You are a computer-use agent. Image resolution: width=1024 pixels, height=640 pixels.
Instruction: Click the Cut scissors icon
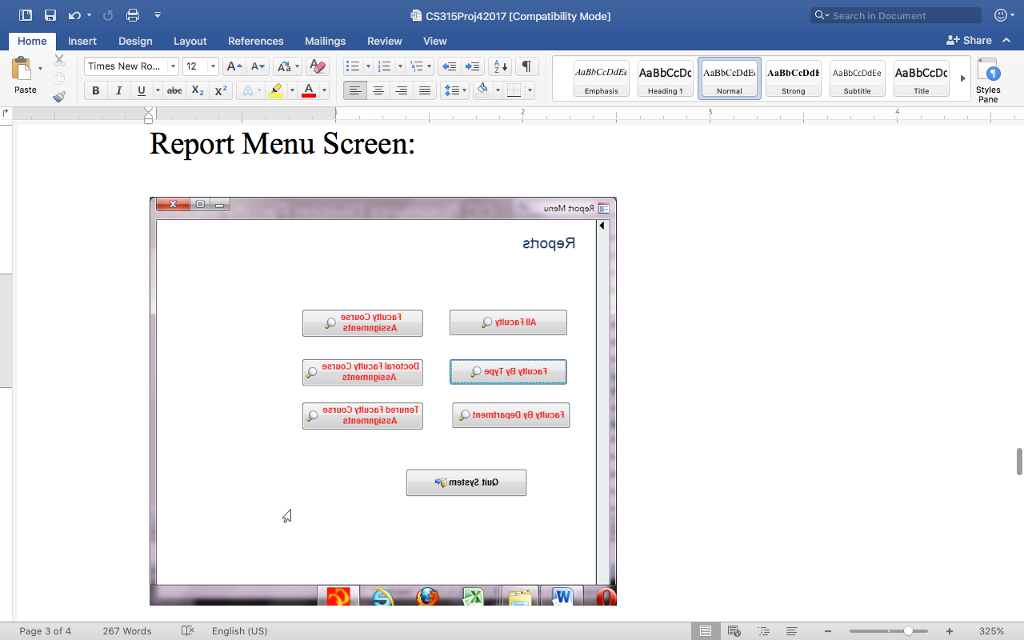coord(59,61)
